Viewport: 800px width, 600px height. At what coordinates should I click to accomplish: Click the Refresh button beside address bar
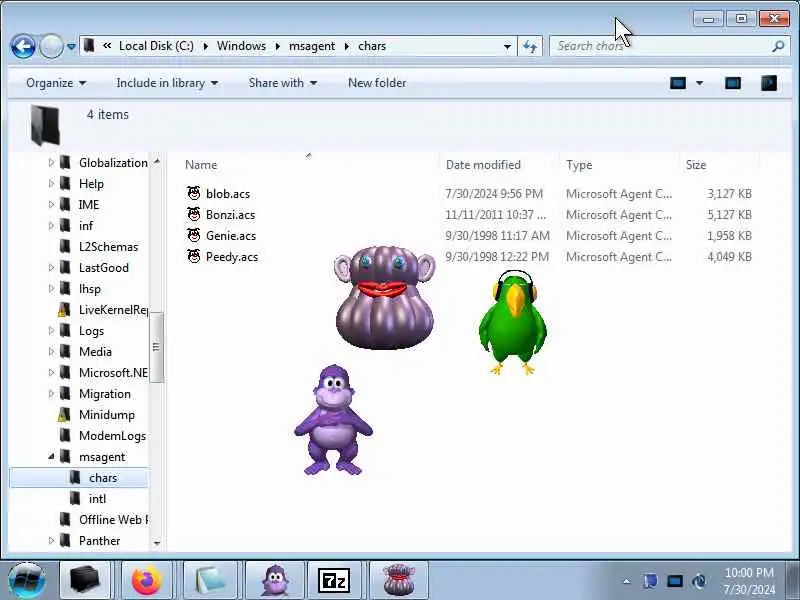[x=530, y=46]
